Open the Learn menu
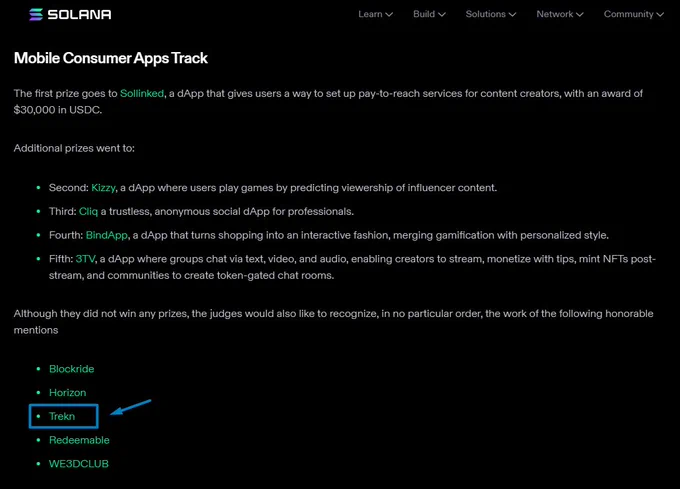 pyautogui.click(x=375, y=14)
